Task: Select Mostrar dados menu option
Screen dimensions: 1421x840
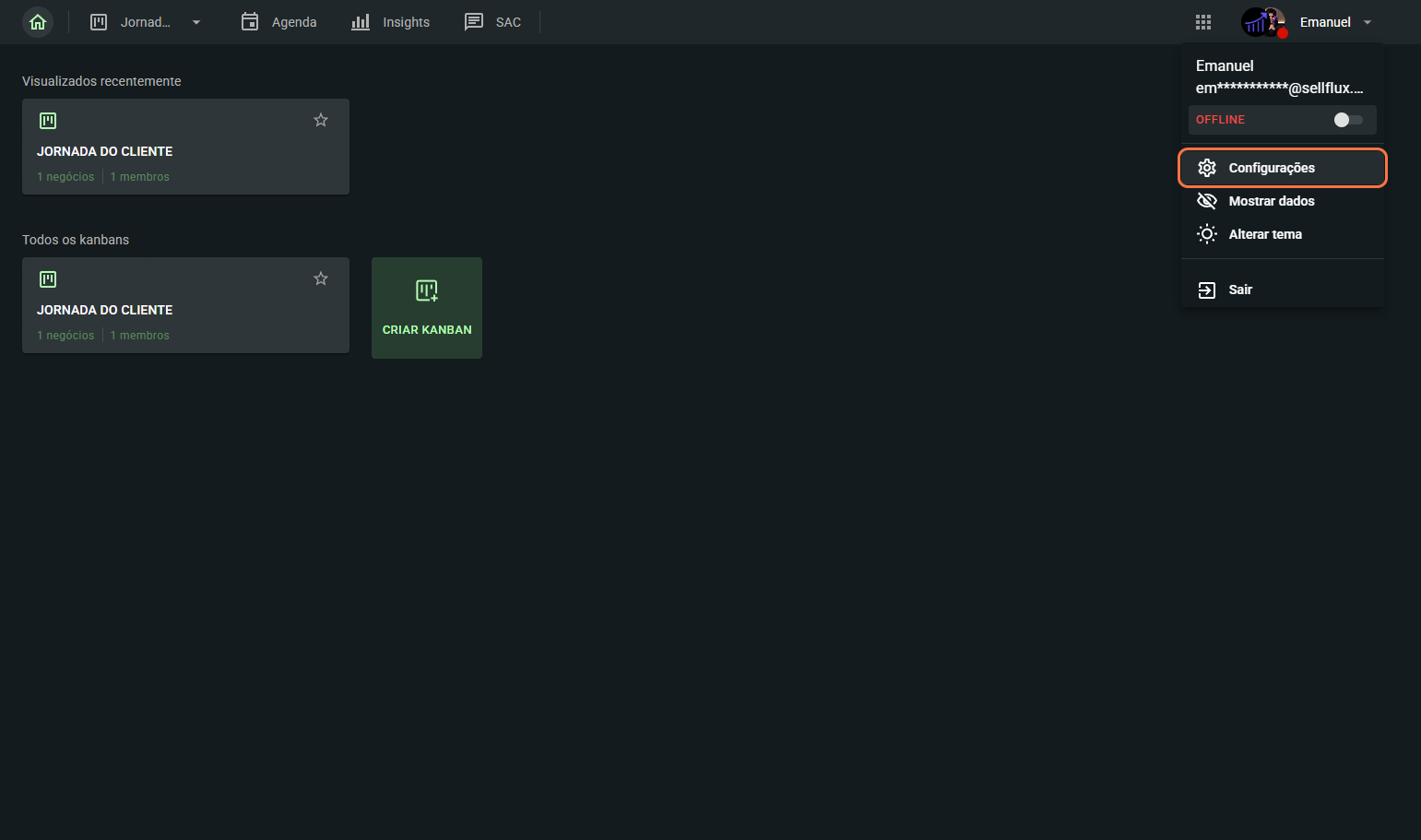Action: coord(1271,201)
